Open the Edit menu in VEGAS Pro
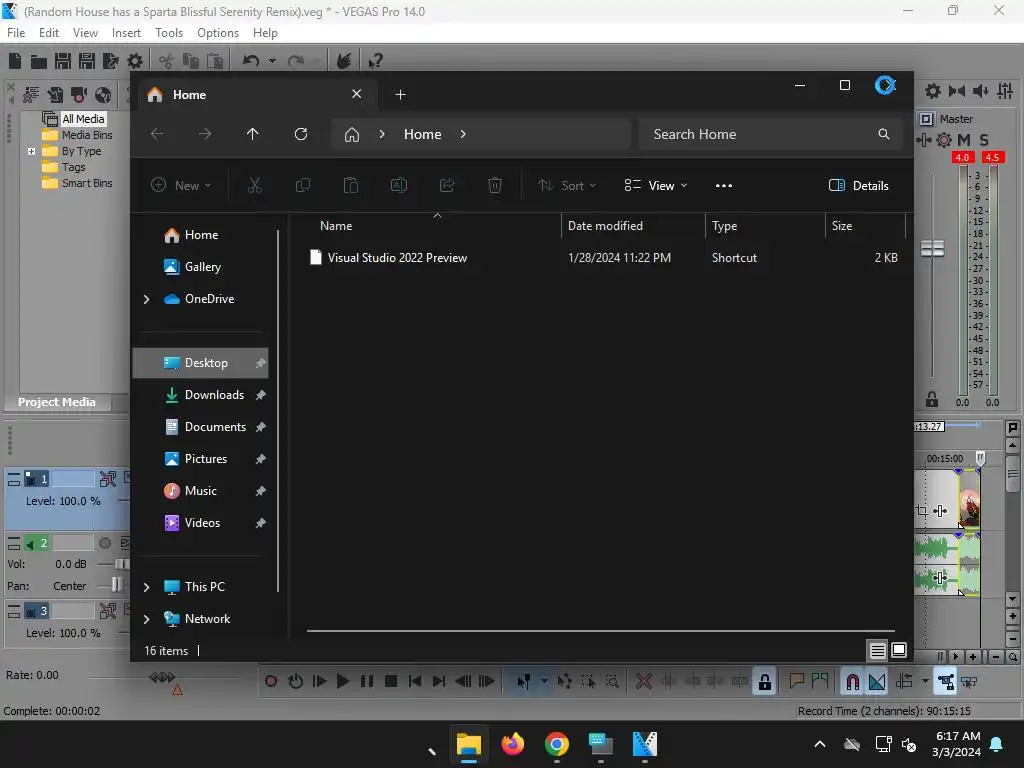This screenshot has width=1024, height=768. click(x=49, y=33)
